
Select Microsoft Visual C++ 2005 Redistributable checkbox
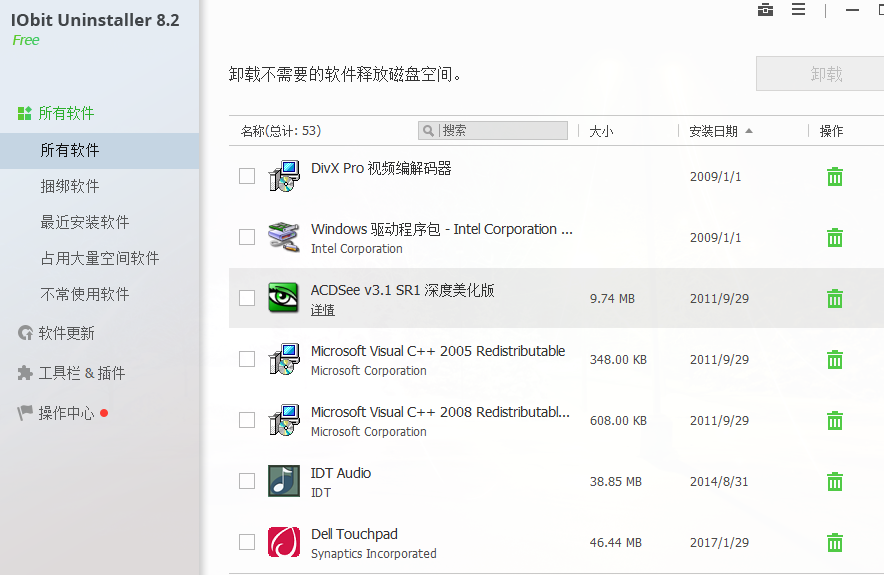[247, 359]
